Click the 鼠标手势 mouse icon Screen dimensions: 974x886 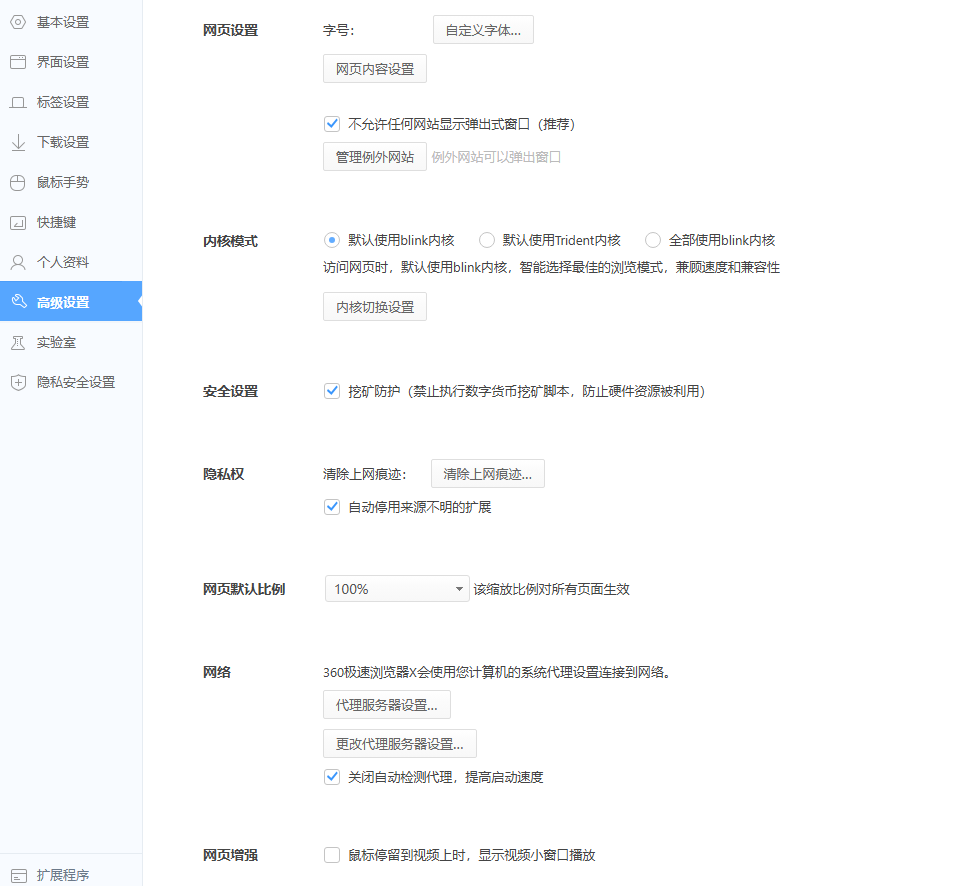pos(18,182)
